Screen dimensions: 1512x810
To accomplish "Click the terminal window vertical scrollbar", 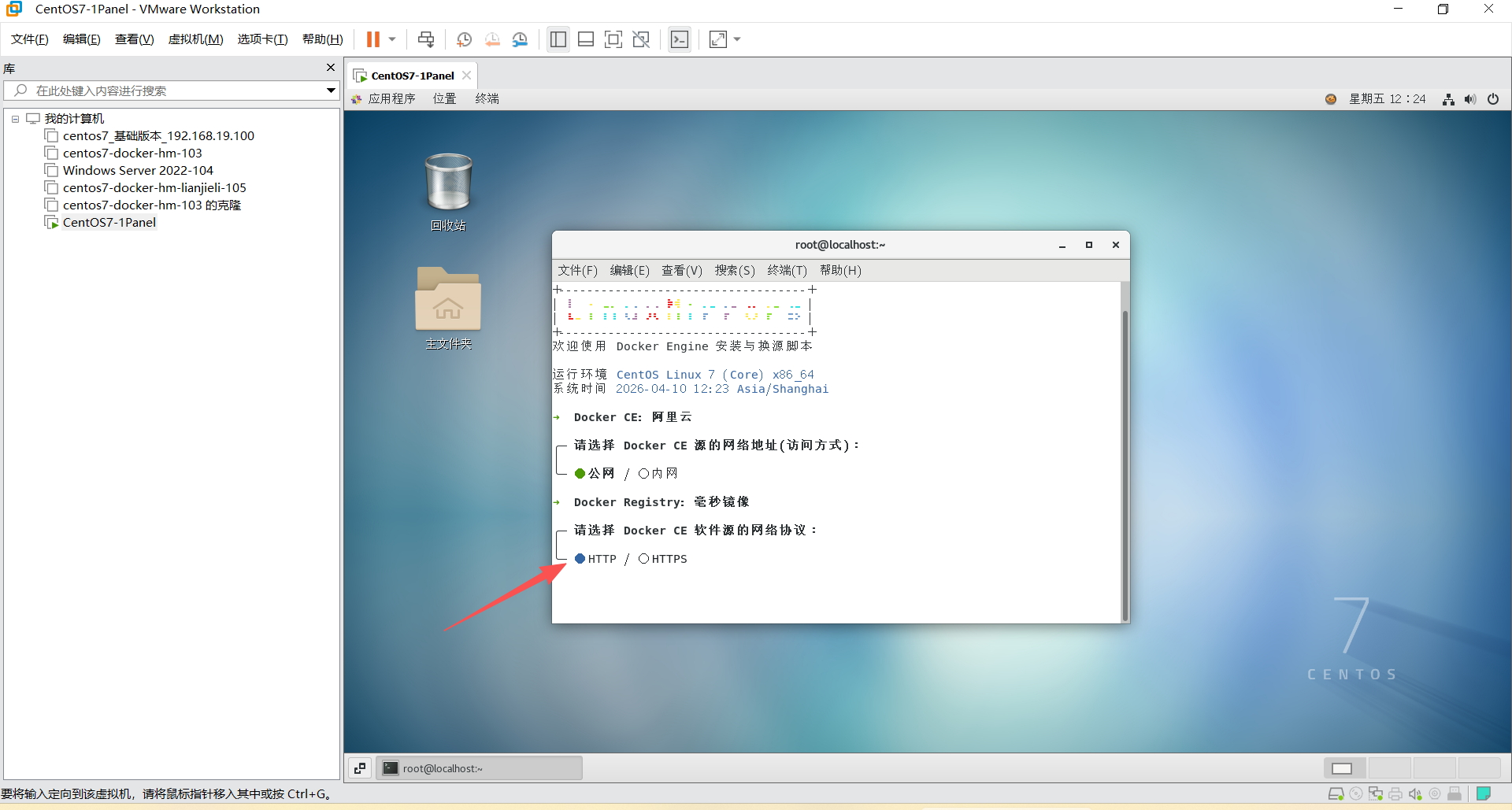I will (x=1125, y=464).
